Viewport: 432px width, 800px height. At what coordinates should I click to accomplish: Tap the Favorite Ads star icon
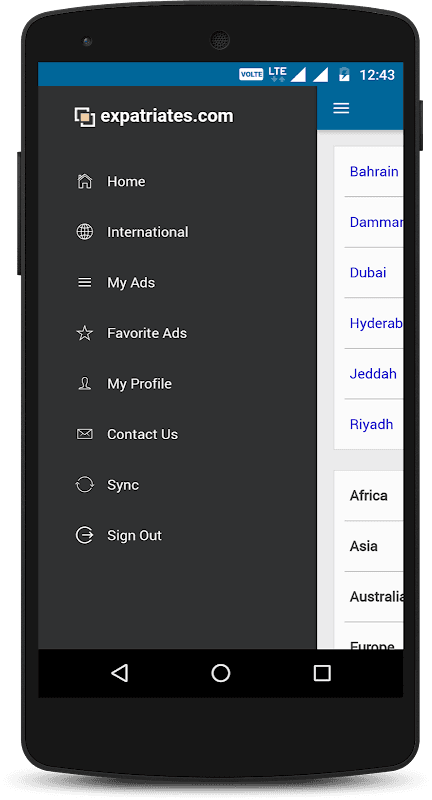pyautogui.click(x=85, y=333)
